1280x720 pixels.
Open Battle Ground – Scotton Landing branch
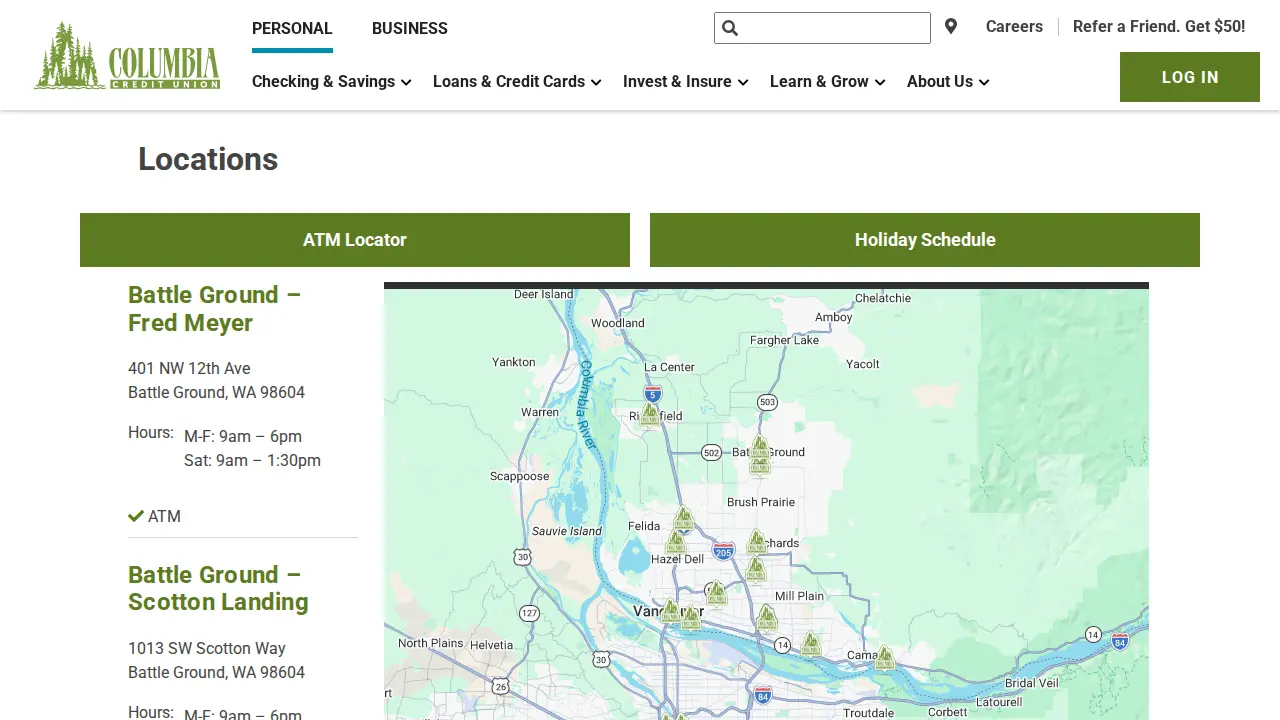(218, 588)
